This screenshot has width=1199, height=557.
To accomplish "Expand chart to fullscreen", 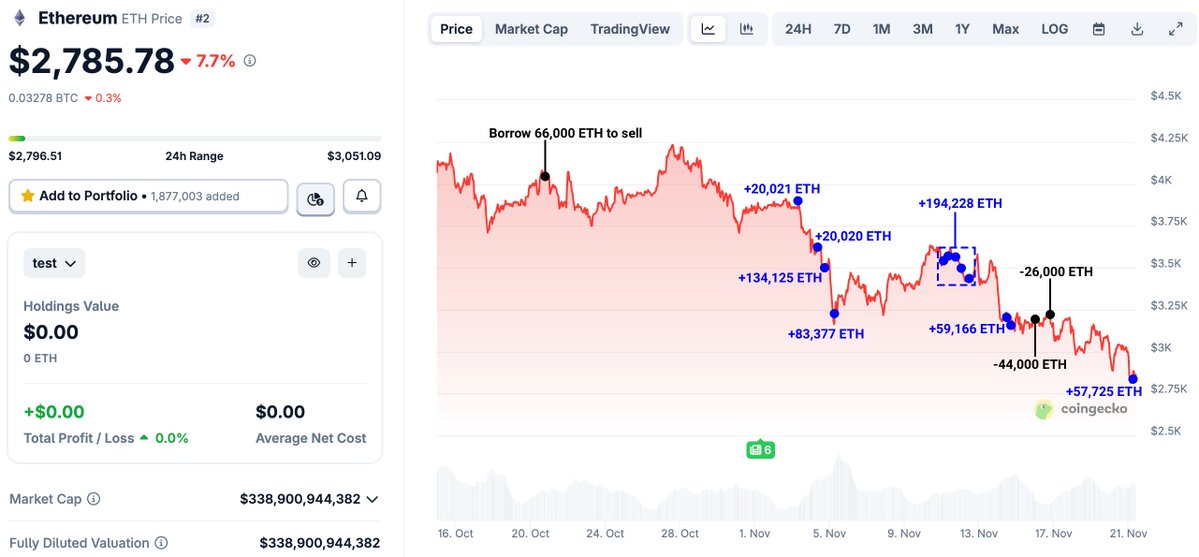I will 1176,29.
